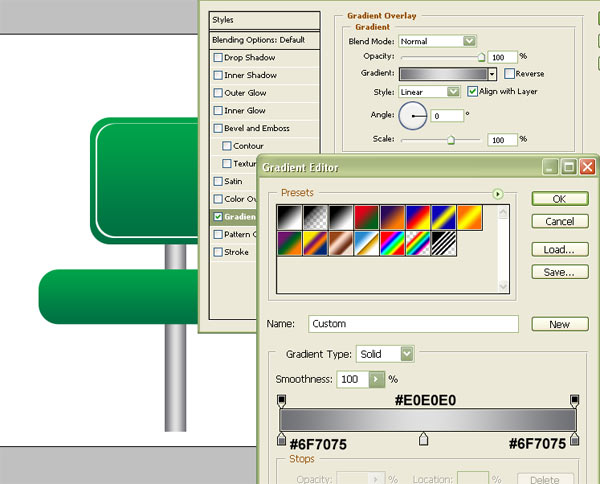Open the Presets flyout menu arrow

pyautogui.click(x=497, y=193)
